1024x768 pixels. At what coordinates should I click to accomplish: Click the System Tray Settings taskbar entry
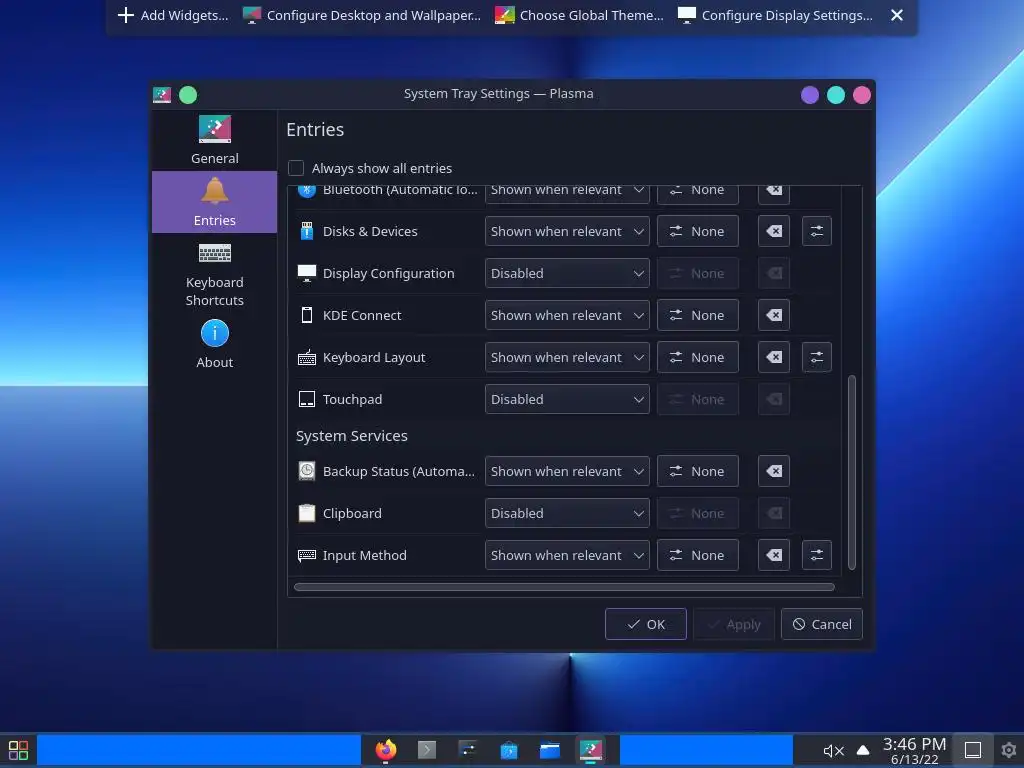tap(591, 750)
